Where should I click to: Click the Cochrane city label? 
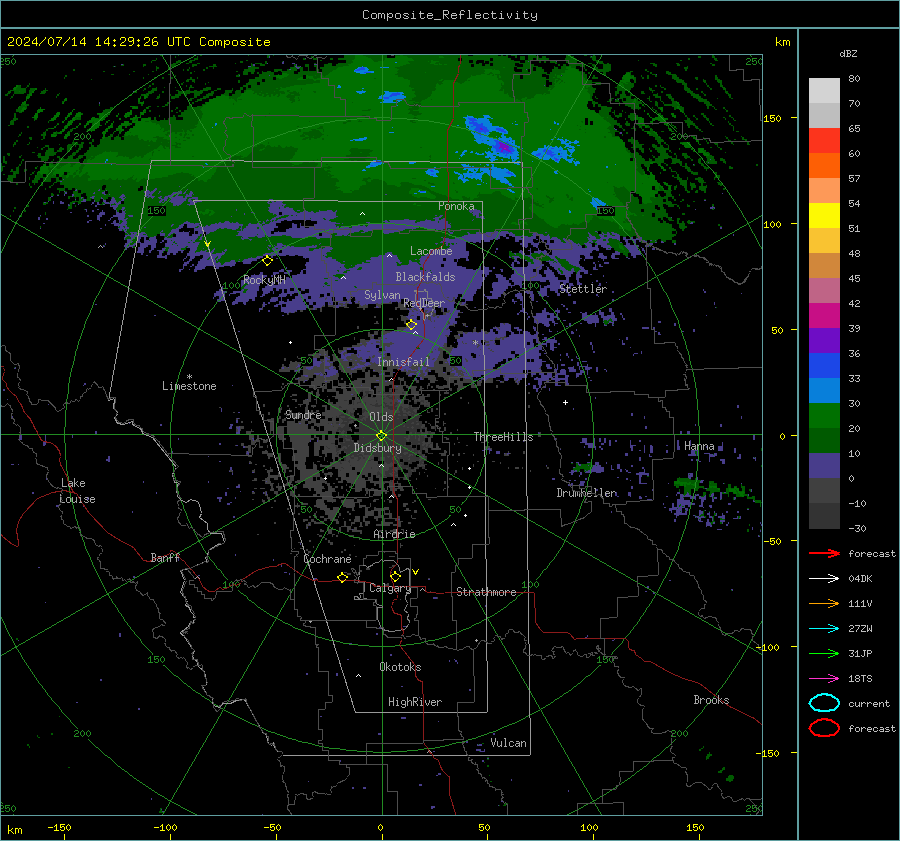[327, 559]
